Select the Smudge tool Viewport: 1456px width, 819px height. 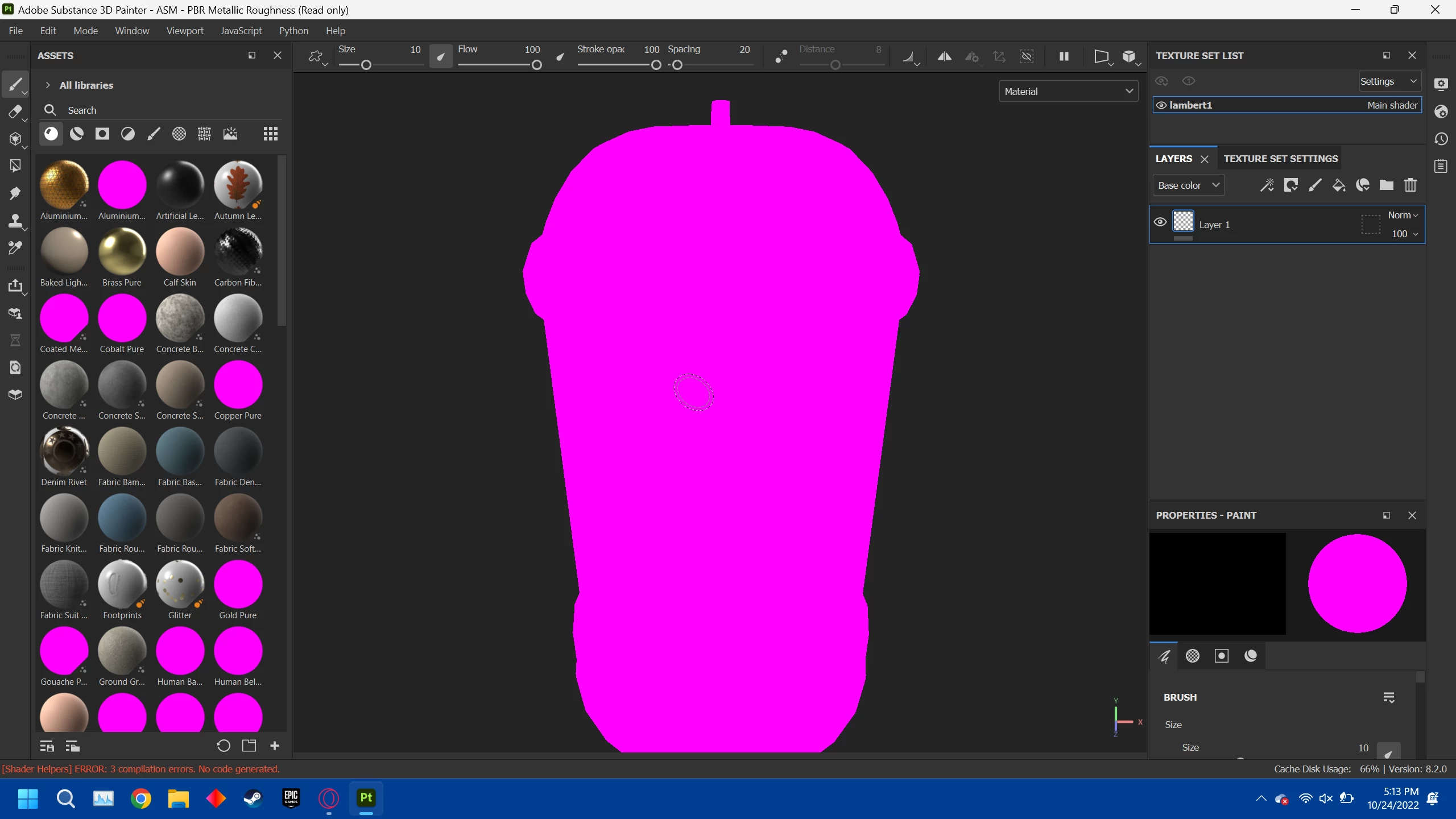[15, 193]
